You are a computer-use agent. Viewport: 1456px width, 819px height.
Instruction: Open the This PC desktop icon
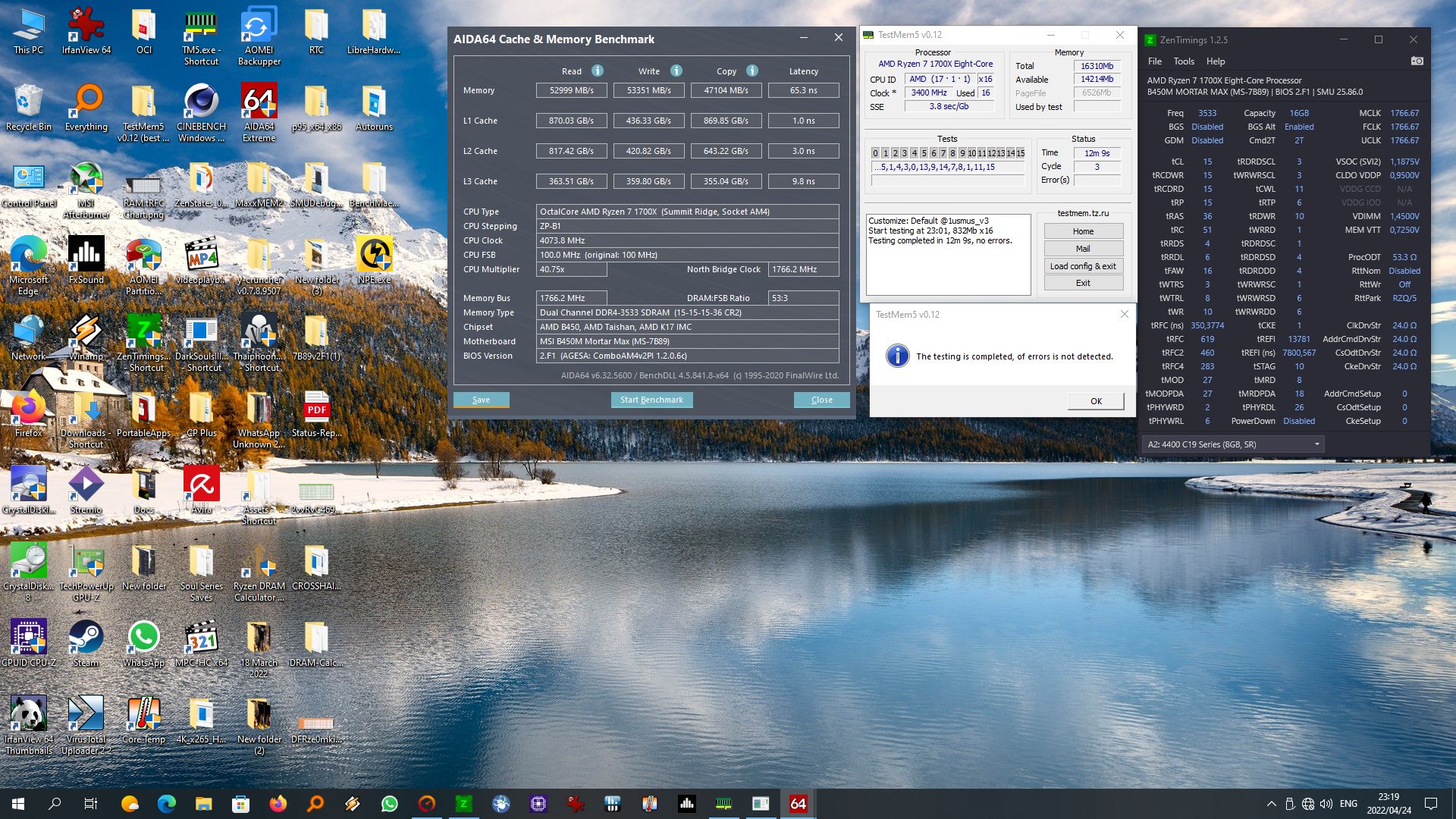coord(29,32)
